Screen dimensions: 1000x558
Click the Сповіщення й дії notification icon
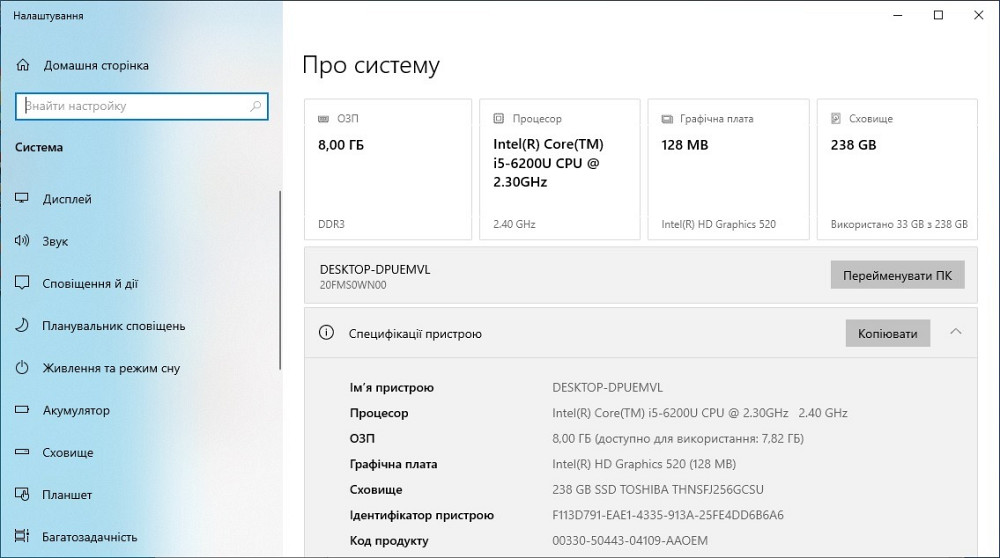pyautogui.click(x=22, y=283)
